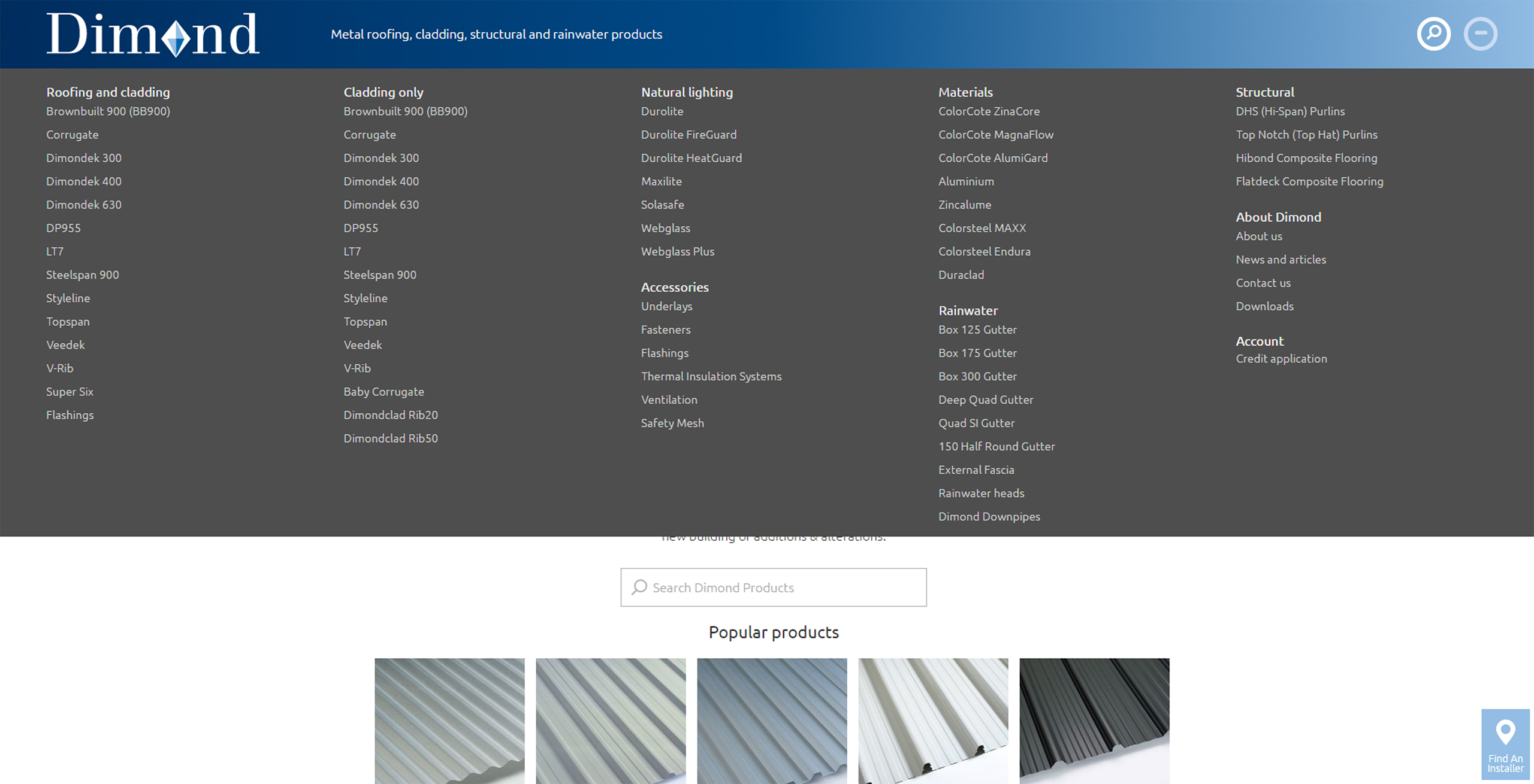This screenshot has height=784, width=1534.
Task: Open Box 125 Gutter link
Action: (977, 329)
